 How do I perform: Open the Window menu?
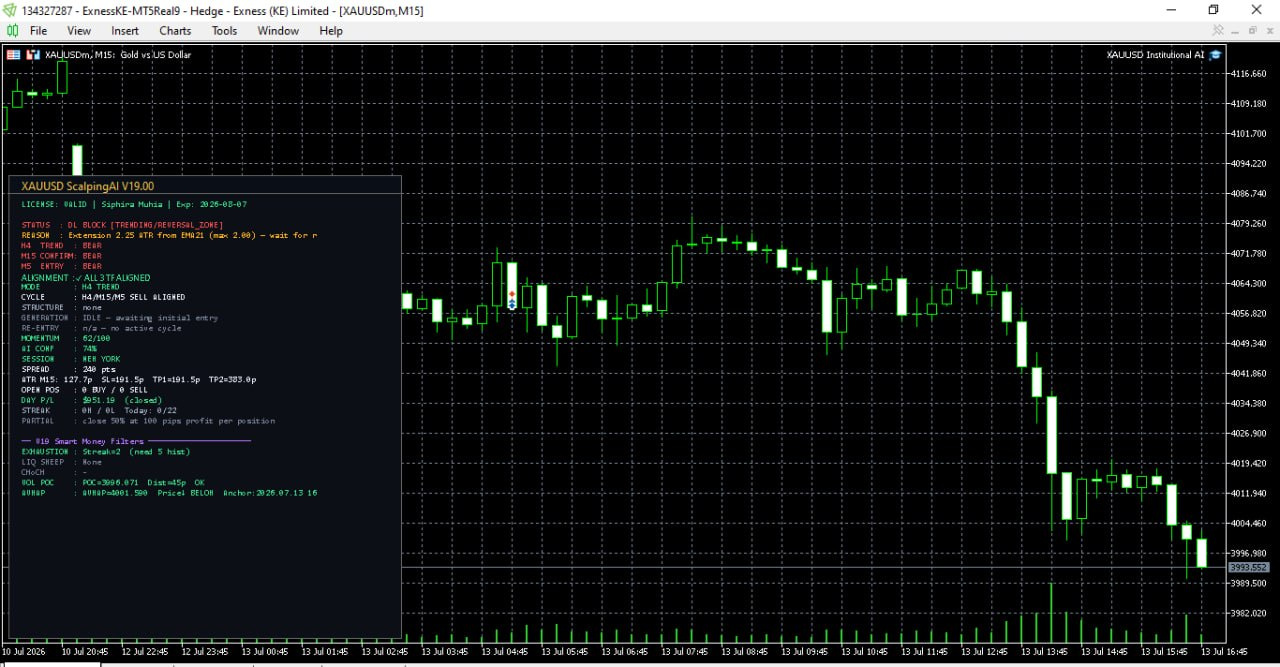[278, 31]
